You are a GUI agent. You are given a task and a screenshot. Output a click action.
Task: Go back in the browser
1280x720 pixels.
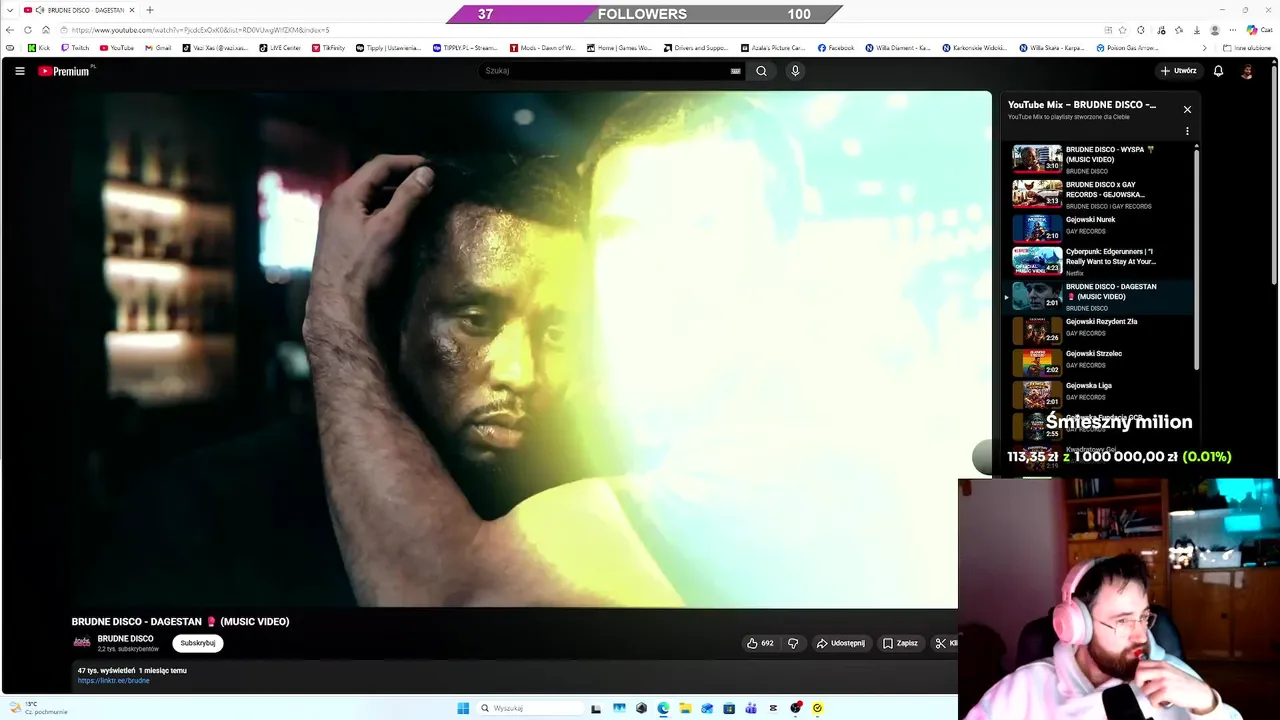12,30
